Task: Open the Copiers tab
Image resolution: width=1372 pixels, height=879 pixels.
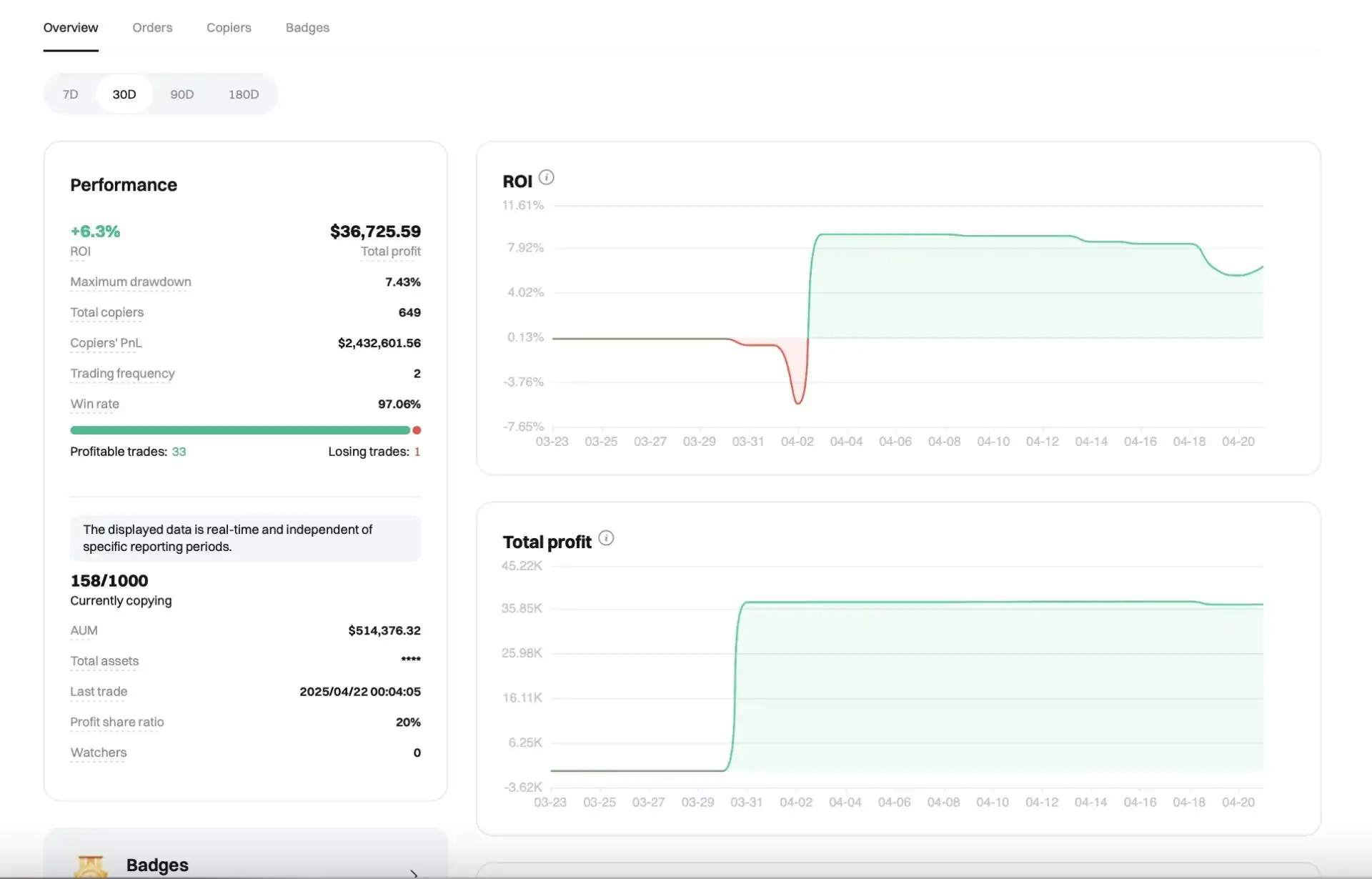Action: tap(229, 28)
